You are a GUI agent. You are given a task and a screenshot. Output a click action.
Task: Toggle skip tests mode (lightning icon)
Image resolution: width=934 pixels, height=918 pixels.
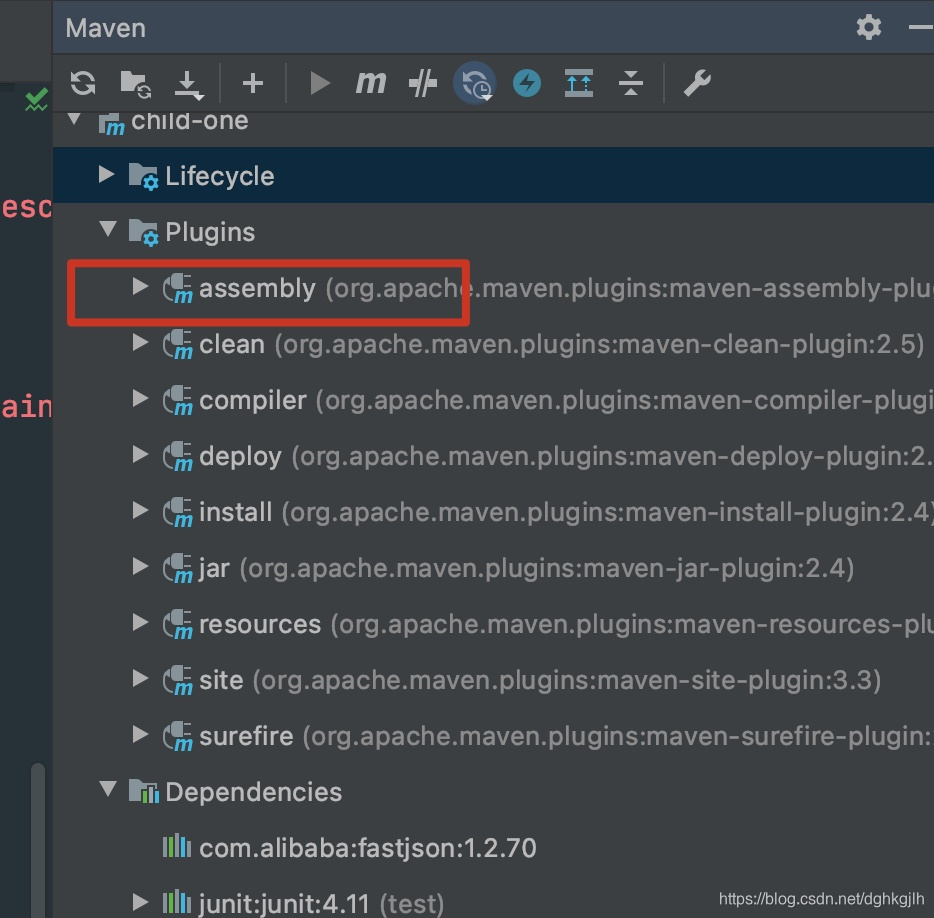[527, 83]
